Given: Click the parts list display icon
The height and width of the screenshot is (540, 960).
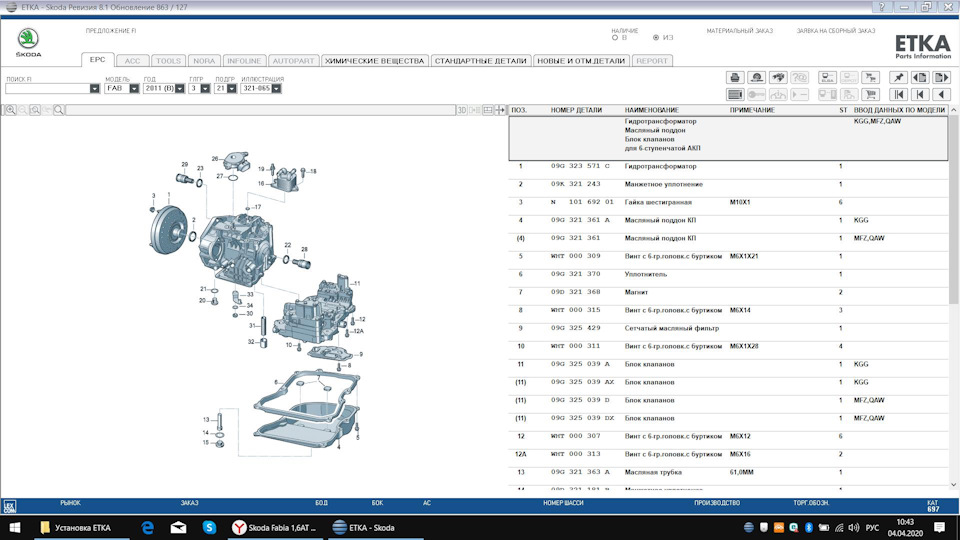Looking at the screenshot, I should [x=735, y=94].
